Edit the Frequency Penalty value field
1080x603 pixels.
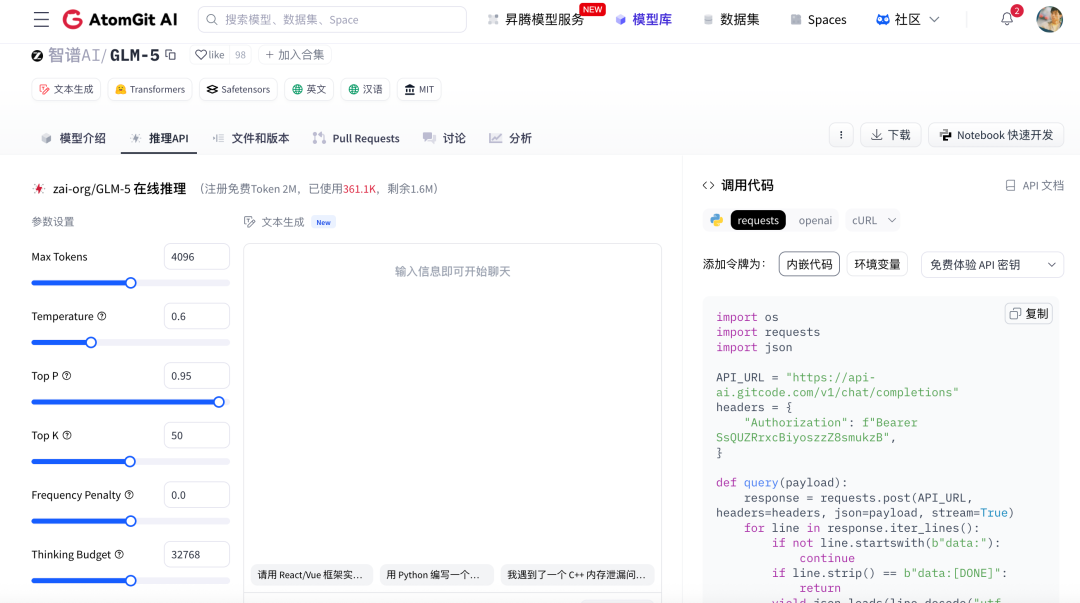196,495
